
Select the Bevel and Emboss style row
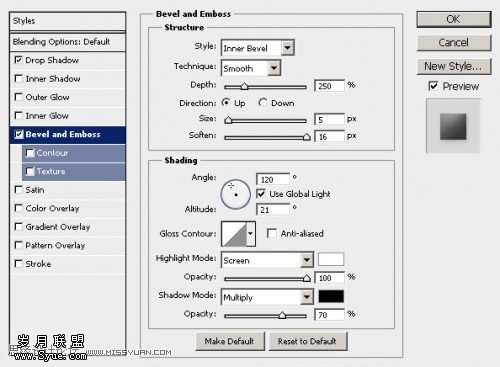tap(68, 134)
